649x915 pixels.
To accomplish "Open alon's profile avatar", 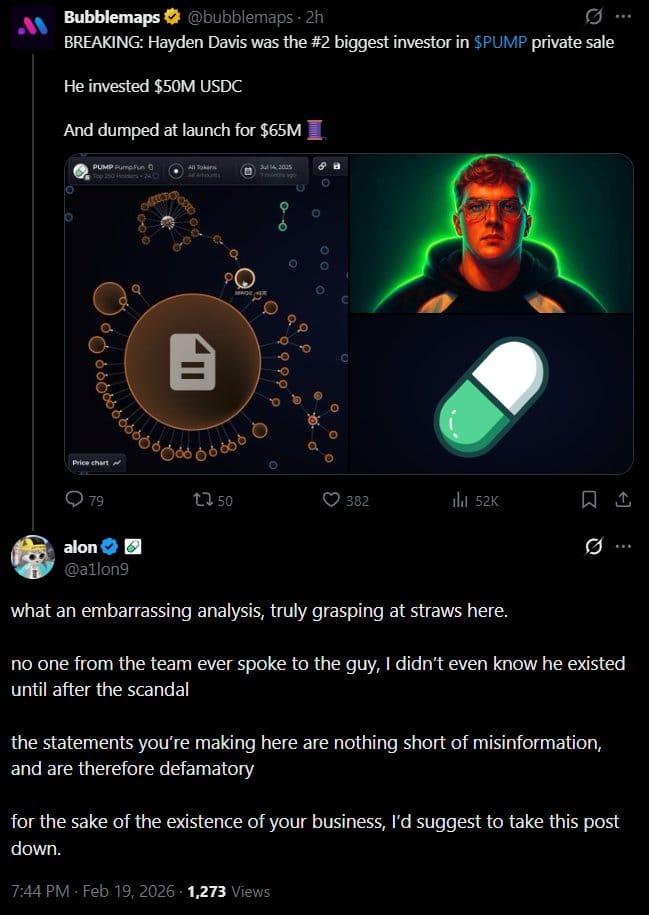I will click(x=33, y=556).
